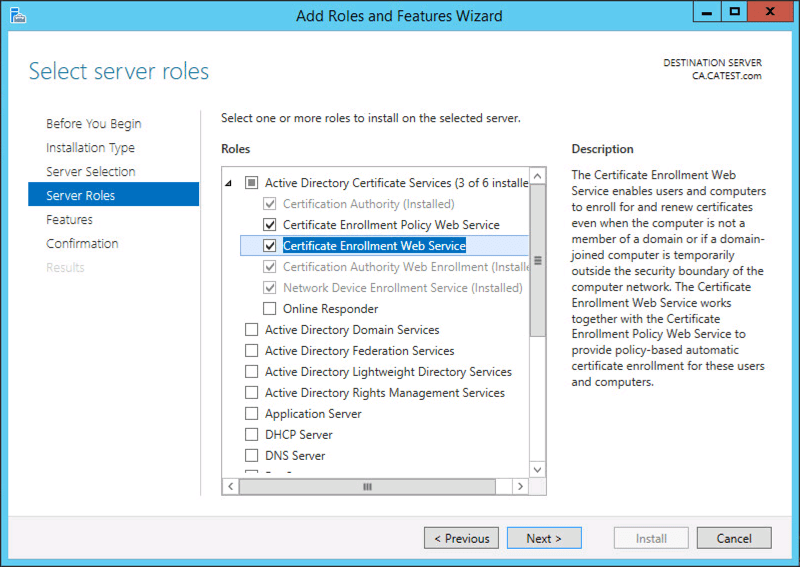Click the Next button
This screenshot has width=800, height=567.
[x=544, y=538]
